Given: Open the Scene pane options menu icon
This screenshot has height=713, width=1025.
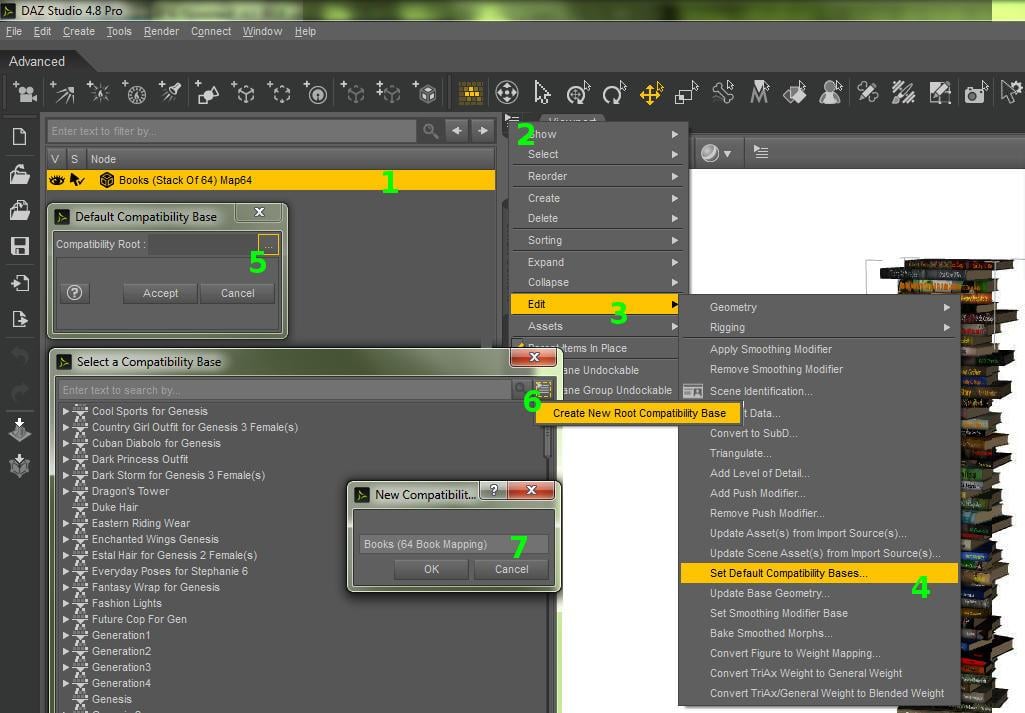Looking at the screenshot, I should pos(511,120).
